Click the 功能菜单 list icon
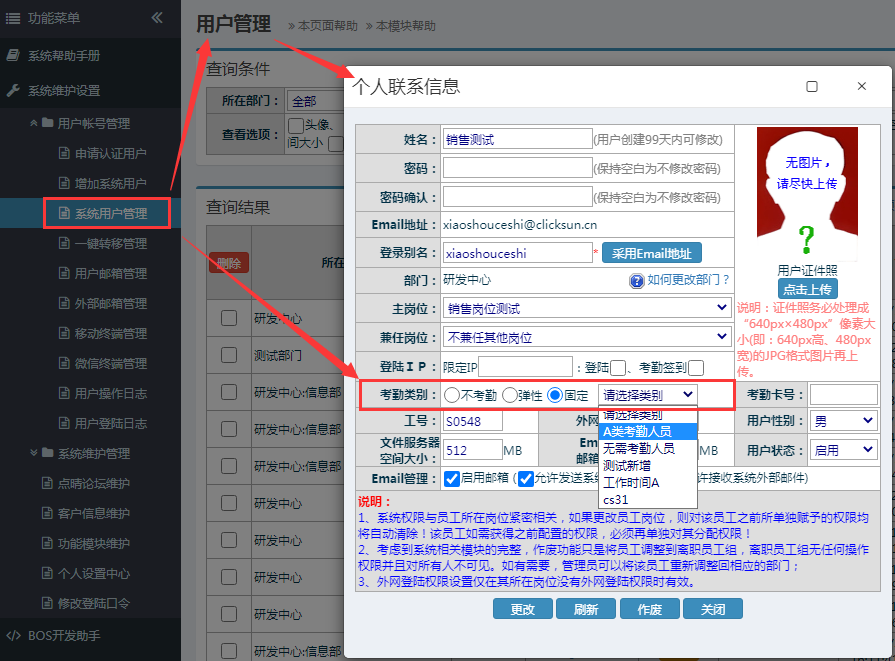Screen dimensions: 895x661 13,18
